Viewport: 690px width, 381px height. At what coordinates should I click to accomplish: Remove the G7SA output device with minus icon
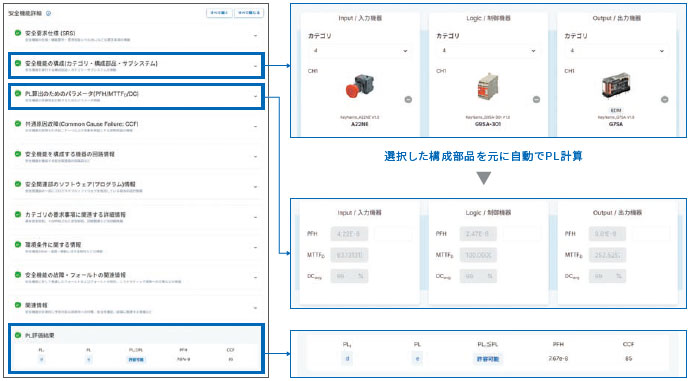pos(664,99)
